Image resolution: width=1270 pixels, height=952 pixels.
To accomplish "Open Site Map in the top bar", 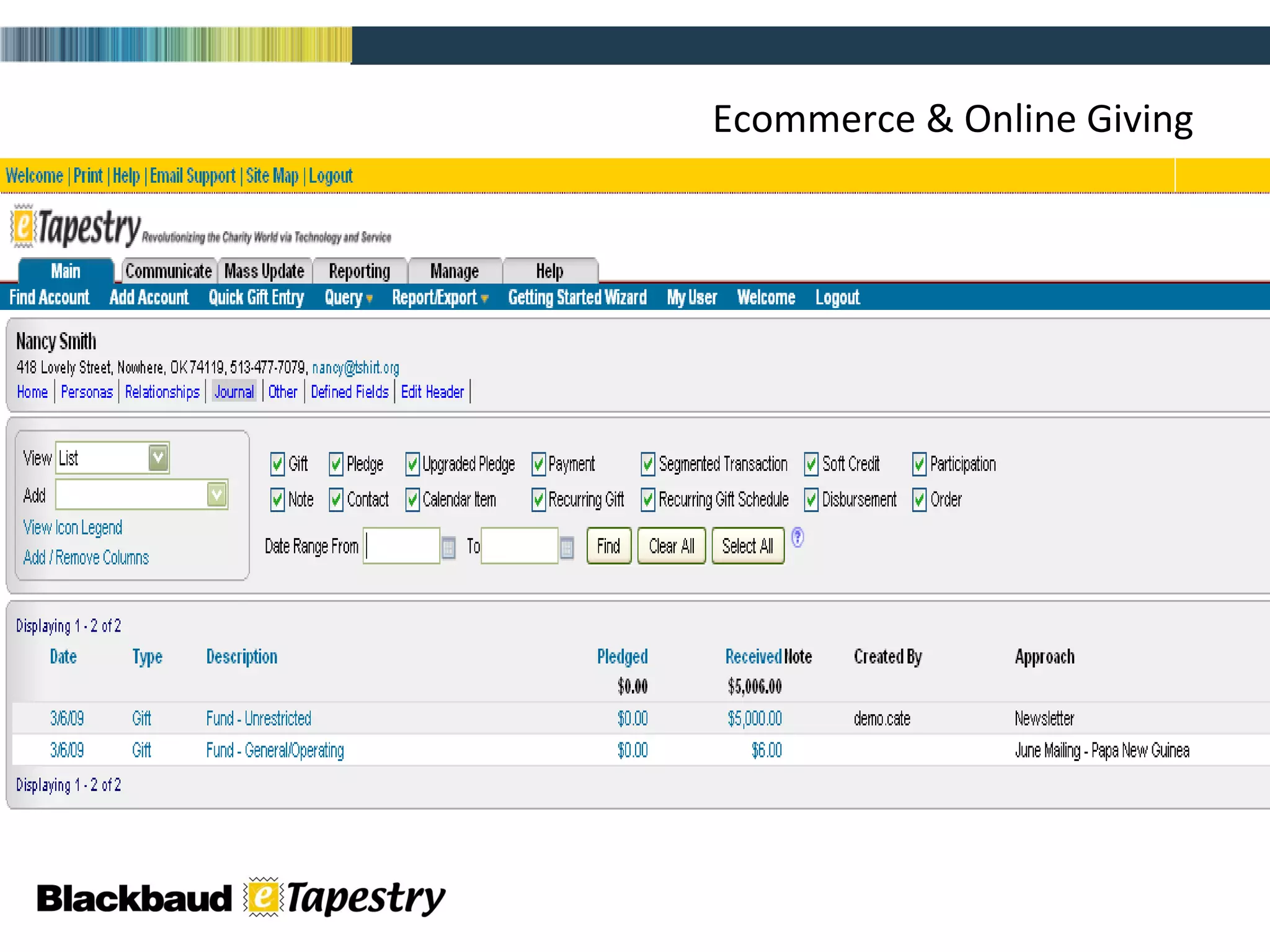I will pyautogui.click(x=272, y=176).
